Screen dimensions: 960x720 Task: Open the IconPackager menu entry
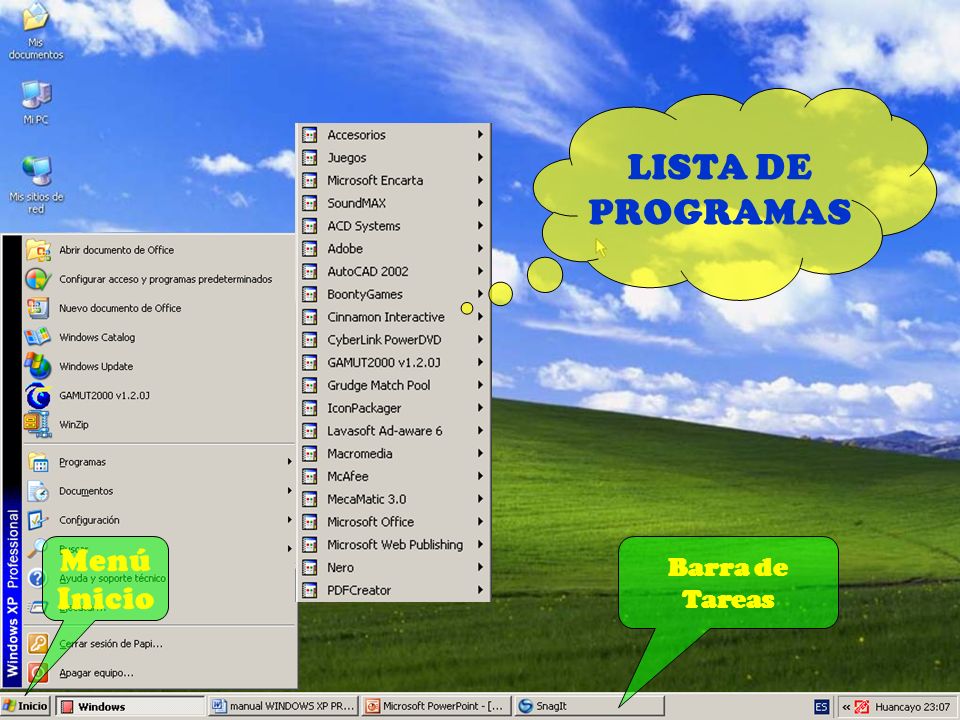point(394,408)
